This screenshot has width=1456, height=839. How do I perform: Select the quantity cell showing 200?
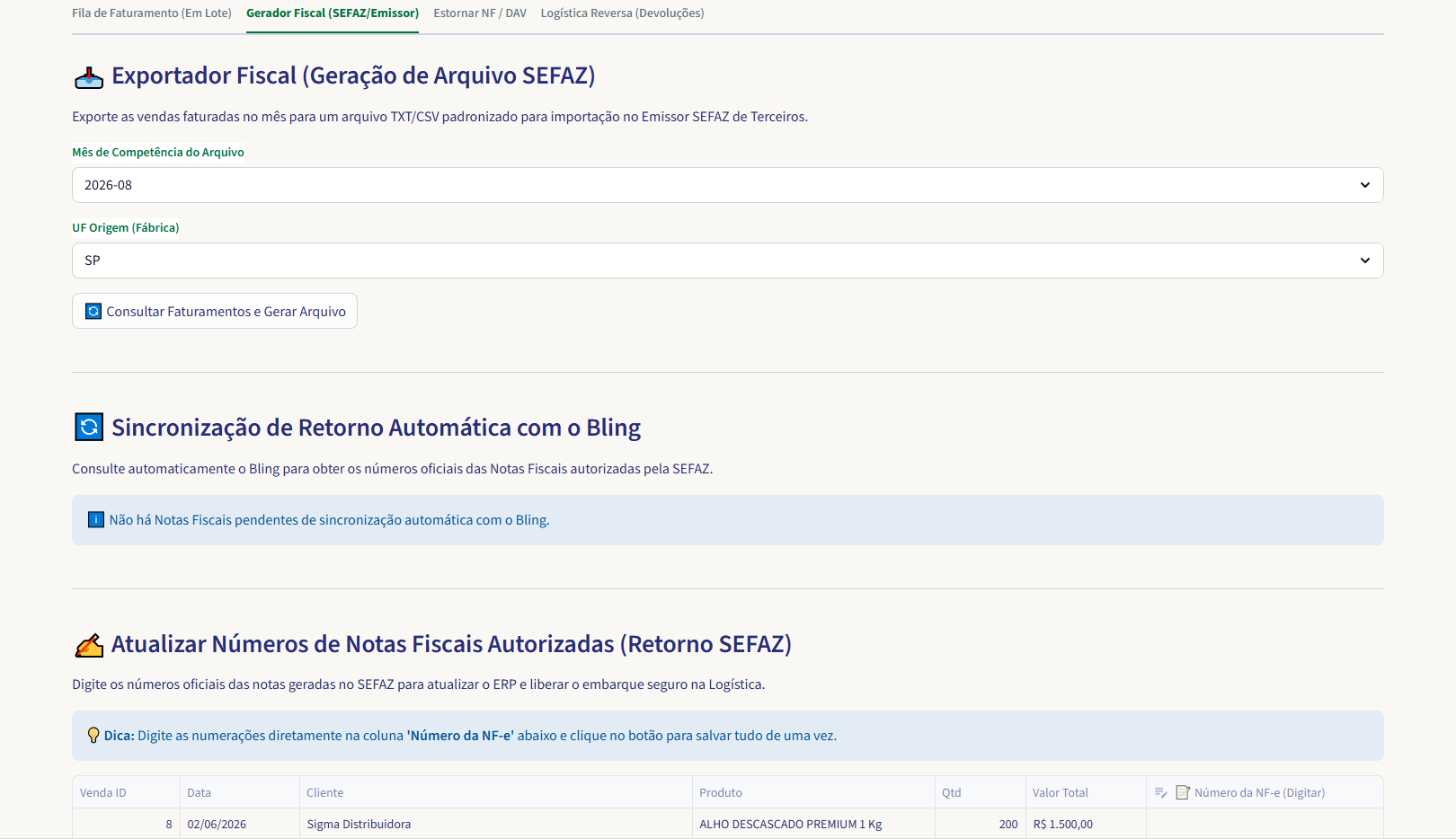981,824
